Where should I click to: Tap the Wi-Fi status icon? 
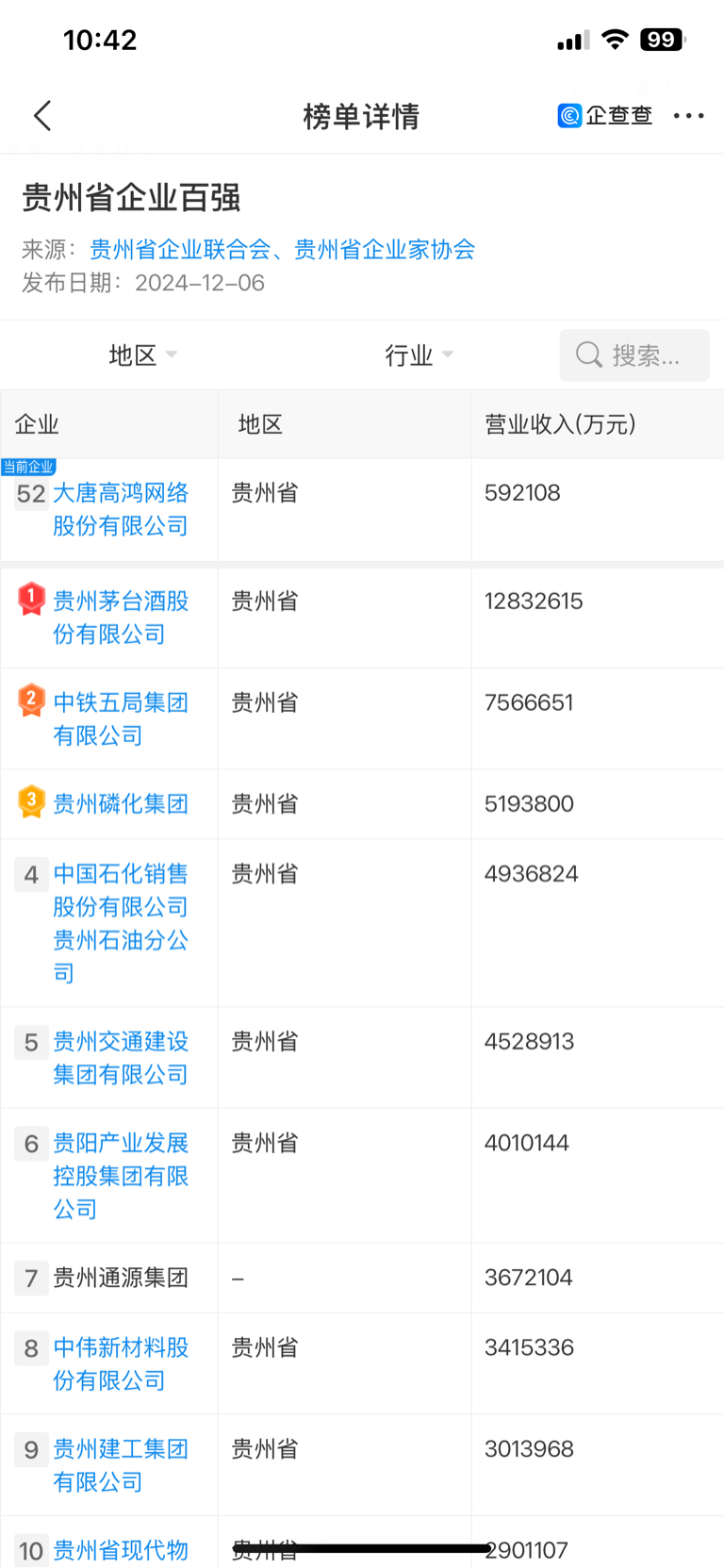coord(616,40)
